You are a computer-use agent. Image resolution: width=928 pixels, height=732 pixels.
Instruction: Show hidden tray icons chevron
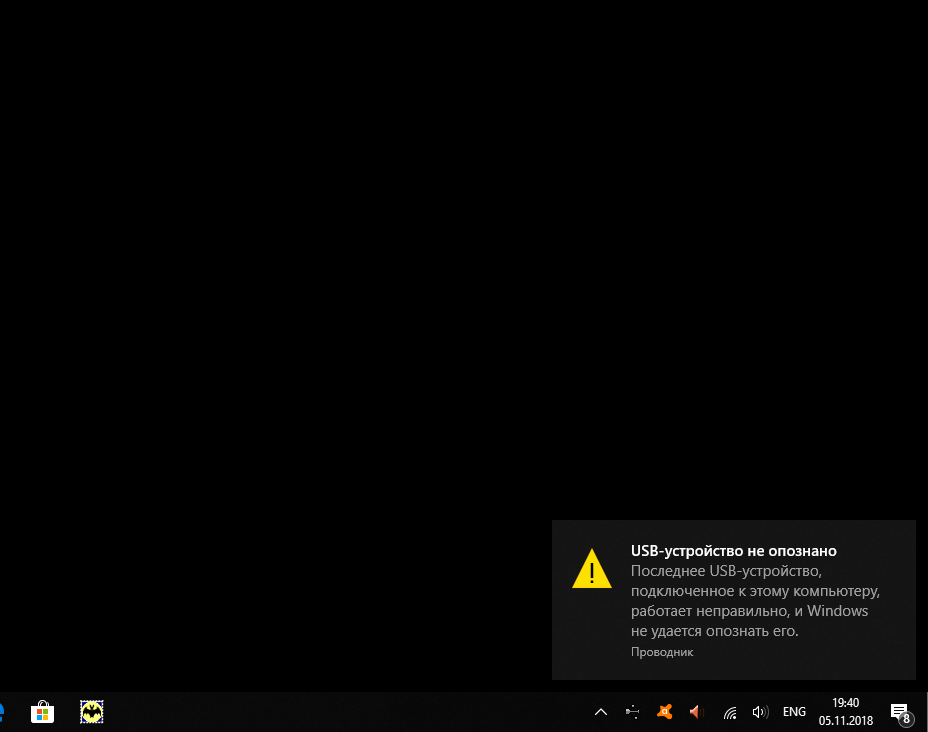(x=601, y=712)
